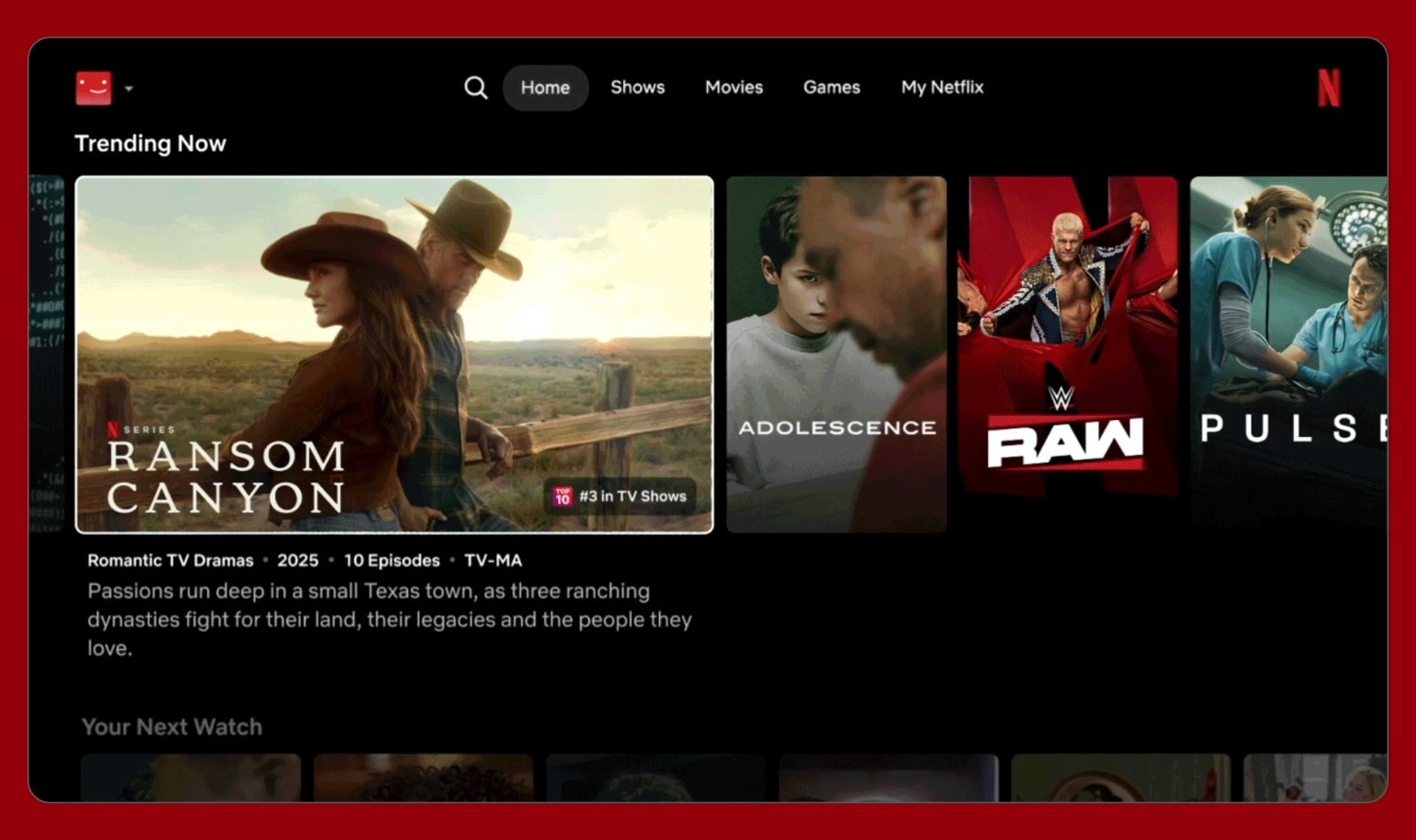Click the red smiley profile avatar
The image size is (1416, 840).
click(93, 88)
